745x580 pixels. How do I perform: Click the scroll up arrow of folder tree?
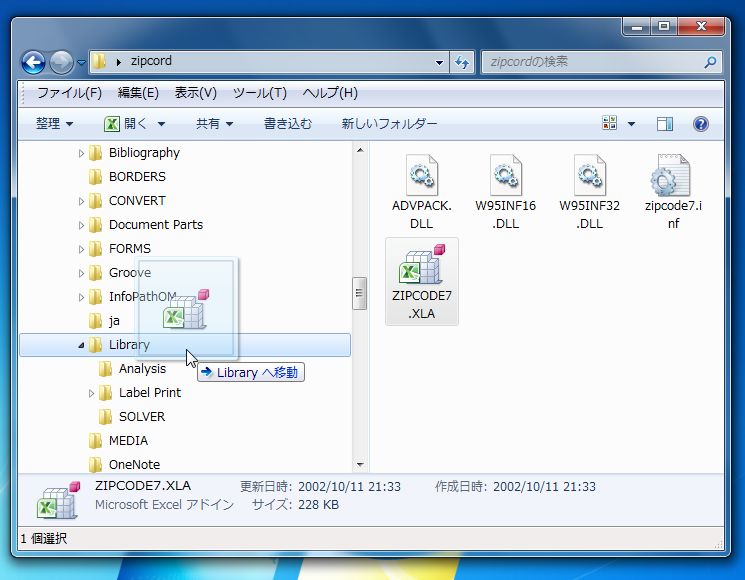360,150
